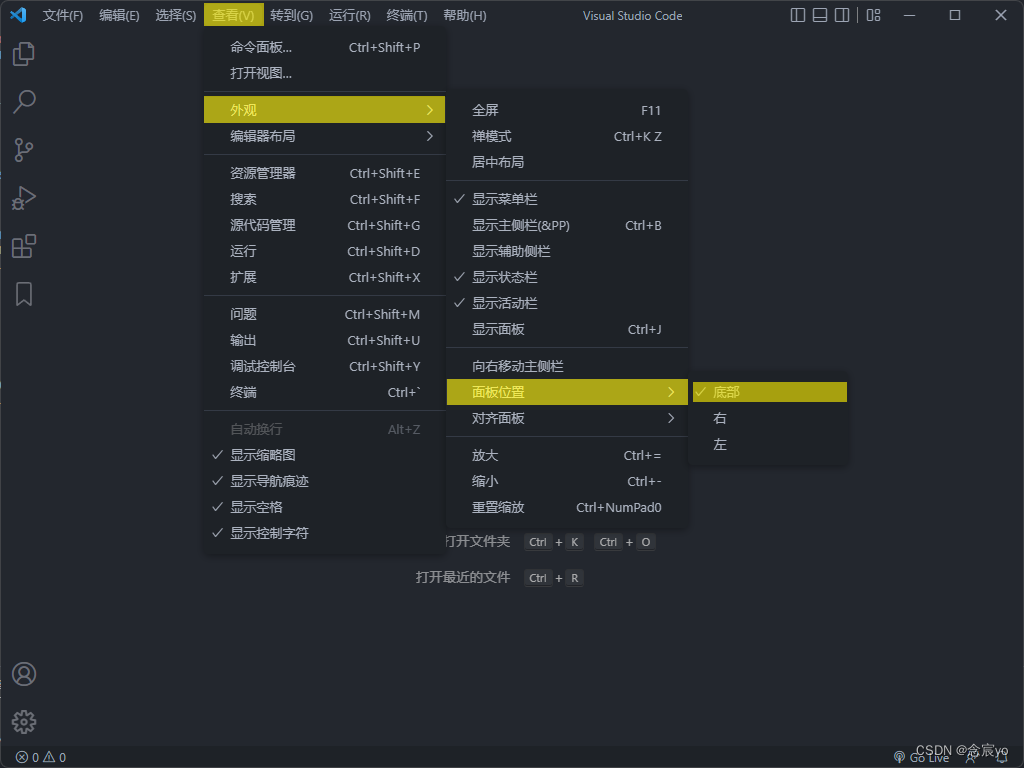The height and width of the screenshot is (768, 1024).
Task: Expand the 面板位置 submenu
Action: tap(567, 392)
